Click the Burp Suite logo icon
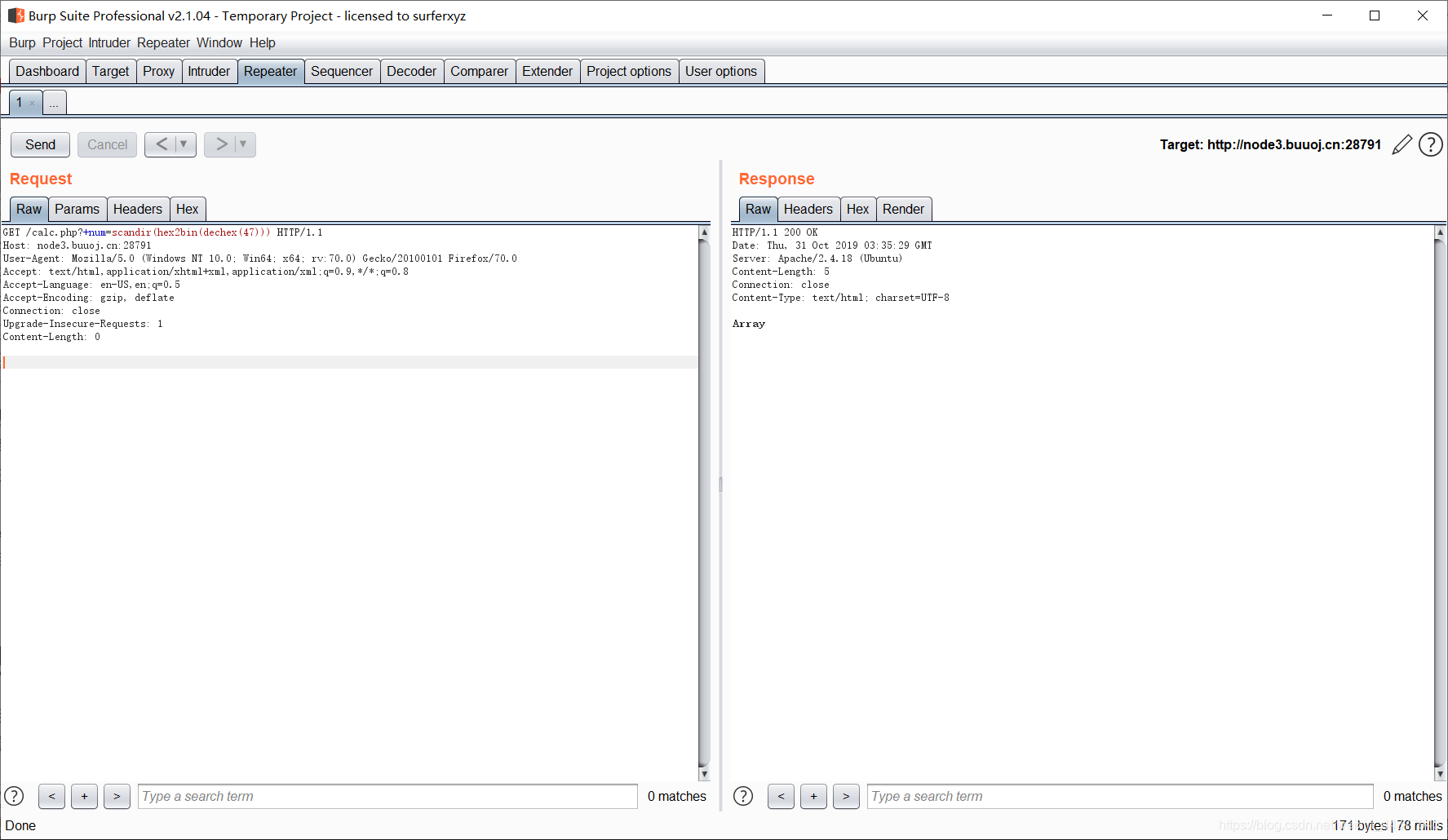Image resolution: width=1448 pixels, height=840 pixels. 15,15
